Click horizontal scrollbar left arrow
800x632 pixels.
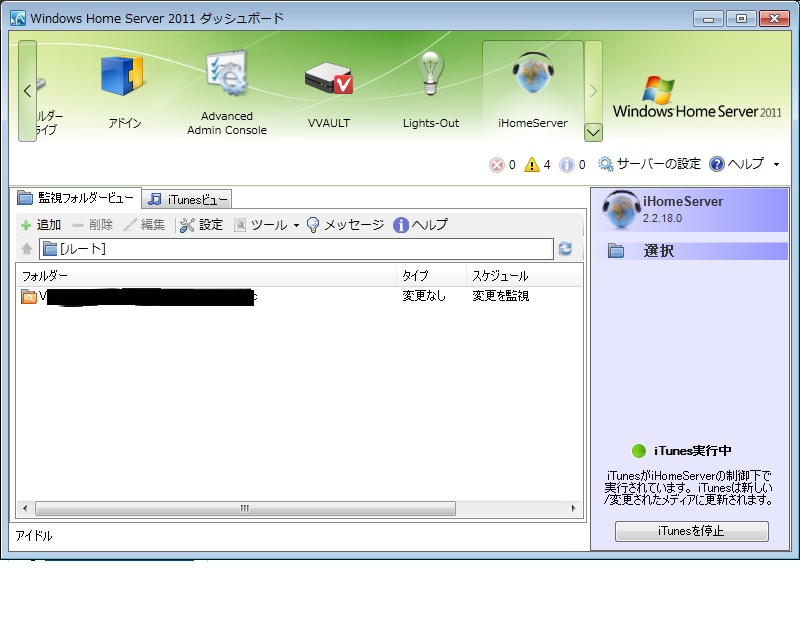[x=25, y=508]
